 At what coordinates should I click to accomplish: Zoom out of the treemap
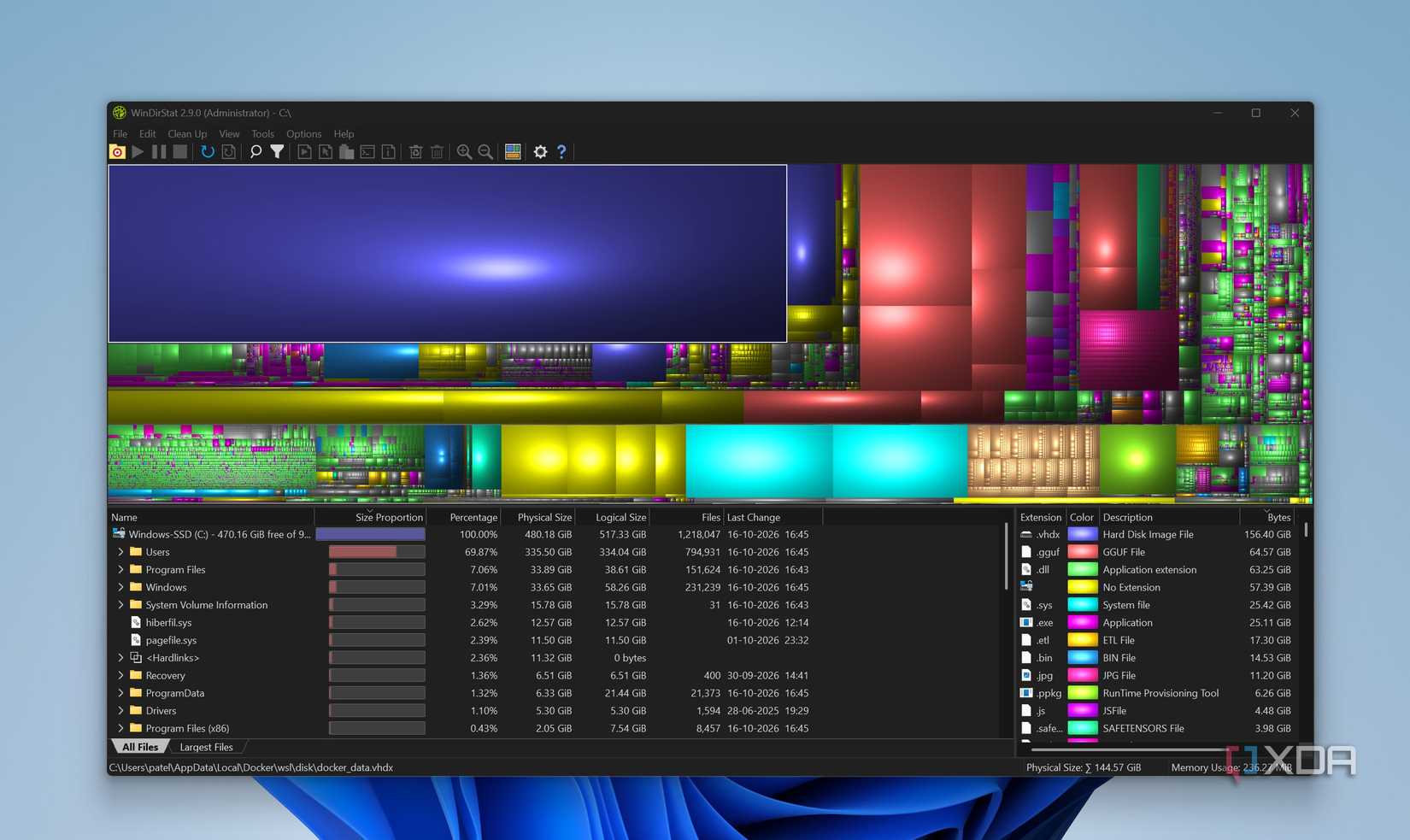point(485,152)
